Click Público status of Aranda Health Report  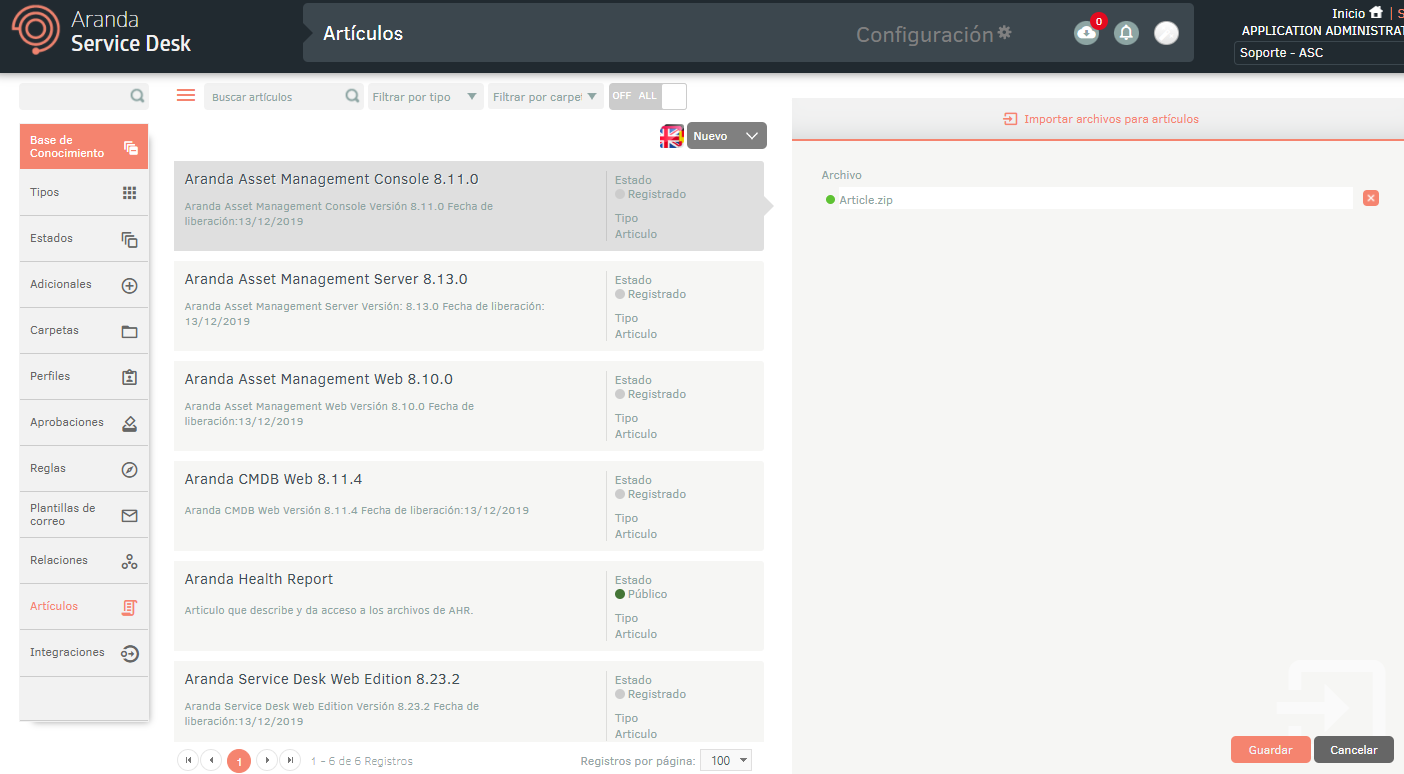click(641, 594)
